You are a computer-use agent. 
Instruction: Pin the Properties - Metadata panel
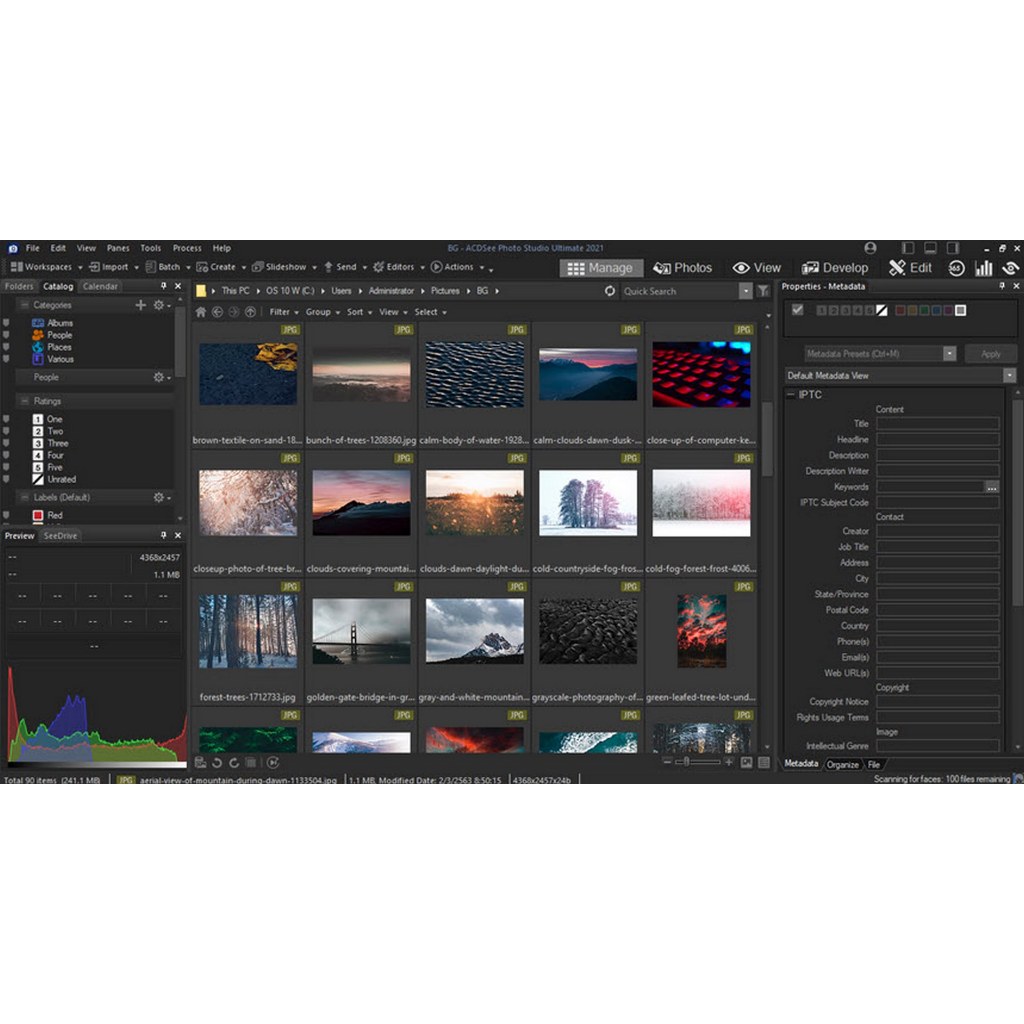click(x=1004, y=286)
